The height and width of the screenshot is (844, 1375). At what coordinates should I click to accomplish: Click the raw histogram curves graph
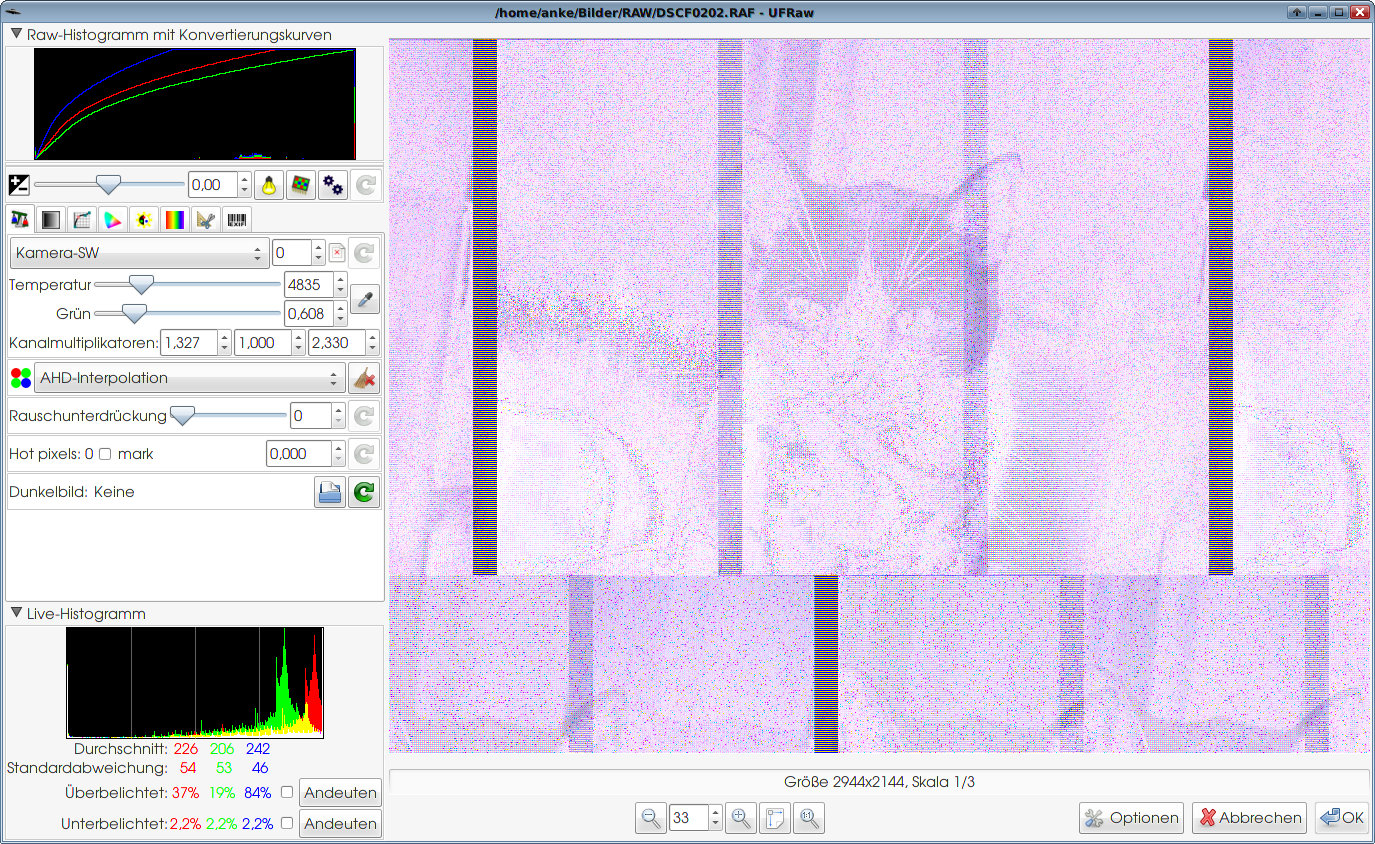[195, 104]
